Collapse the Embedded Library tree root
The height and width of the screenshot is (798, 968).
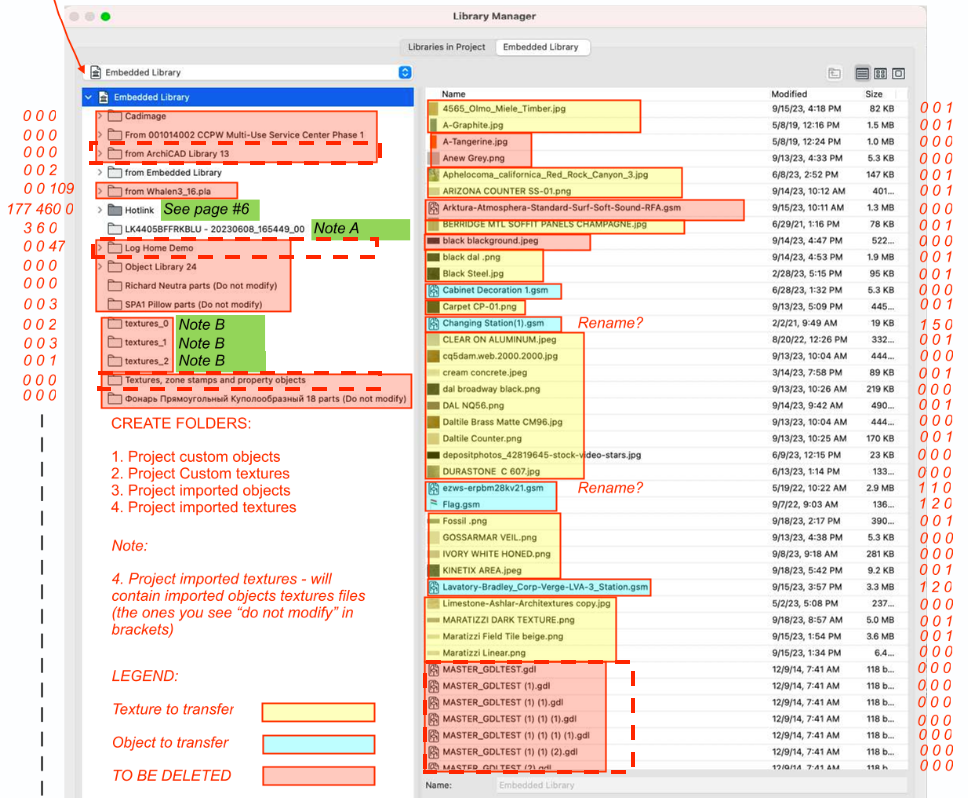point(89,97)
